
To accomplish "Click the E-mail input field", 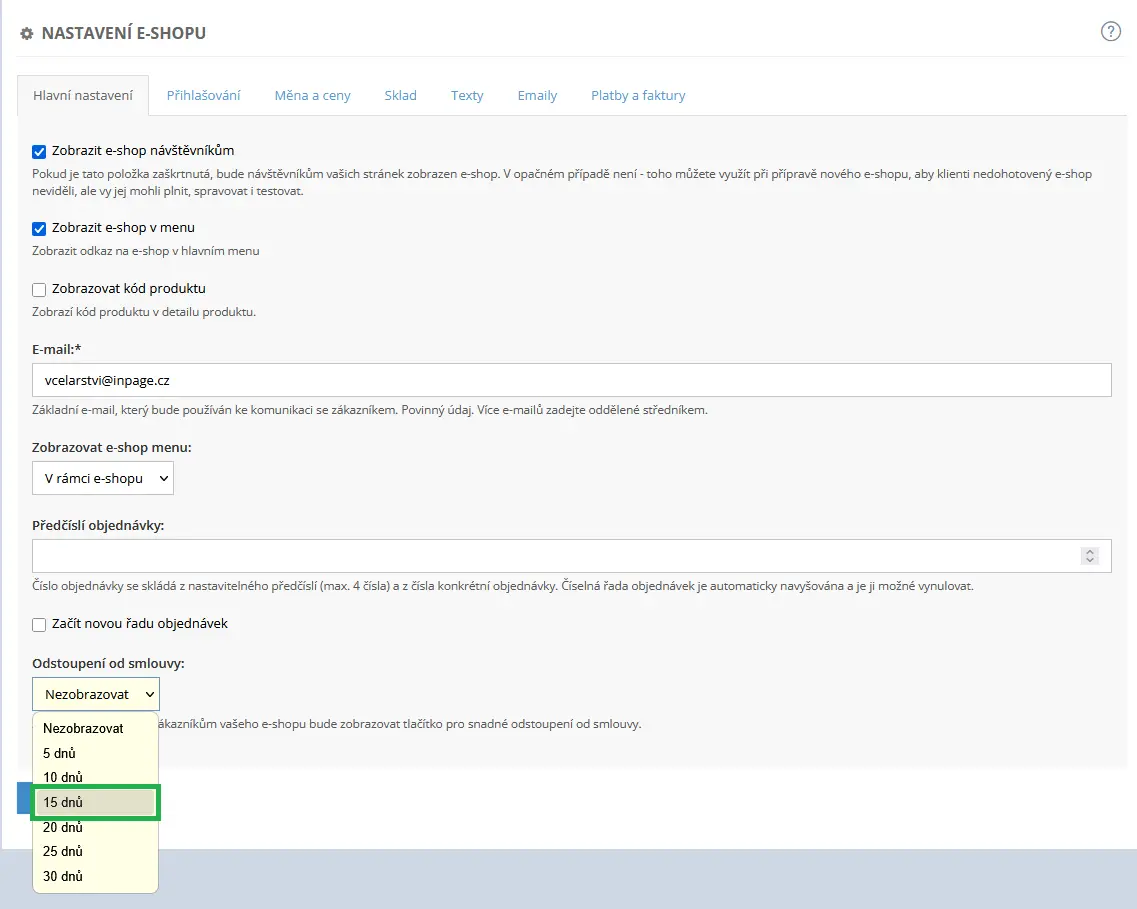I will [x=571, y=380].
